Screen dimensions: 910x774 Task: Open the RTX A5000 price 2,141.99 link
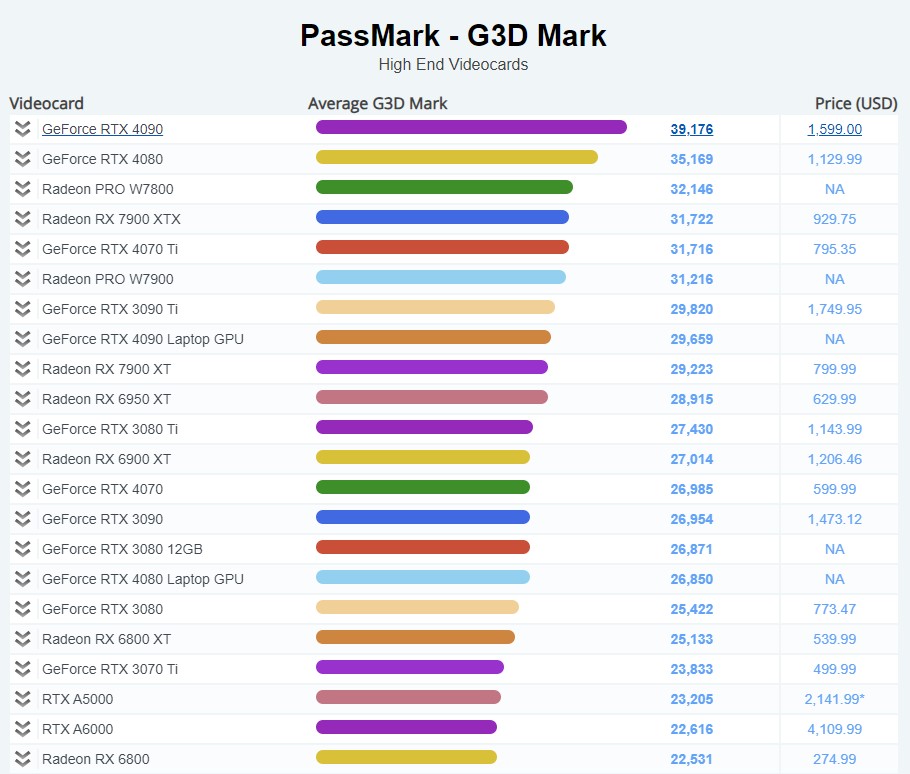pyautogui.click(x=834, y=699)
